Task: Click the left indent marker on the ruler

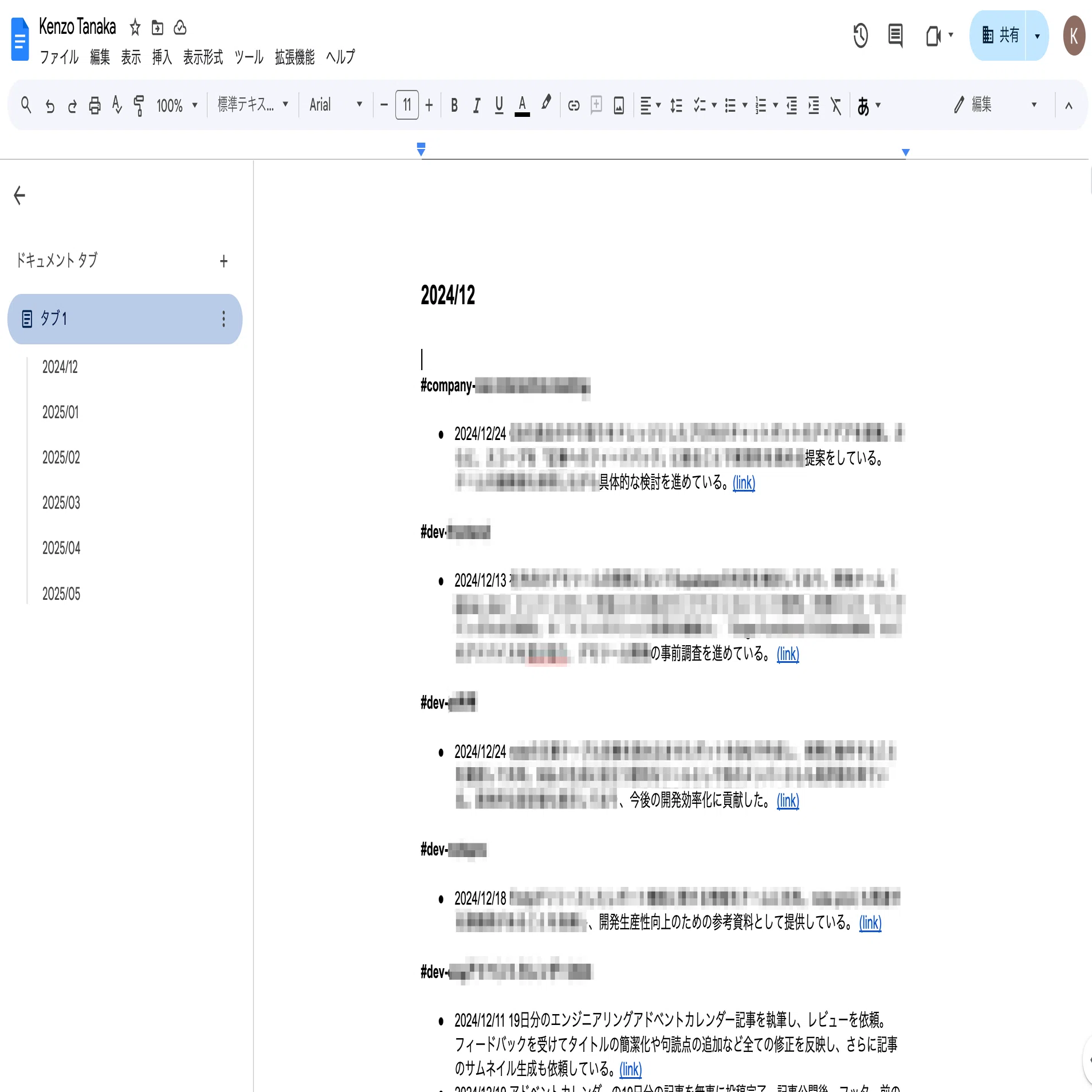Action: 421,152
